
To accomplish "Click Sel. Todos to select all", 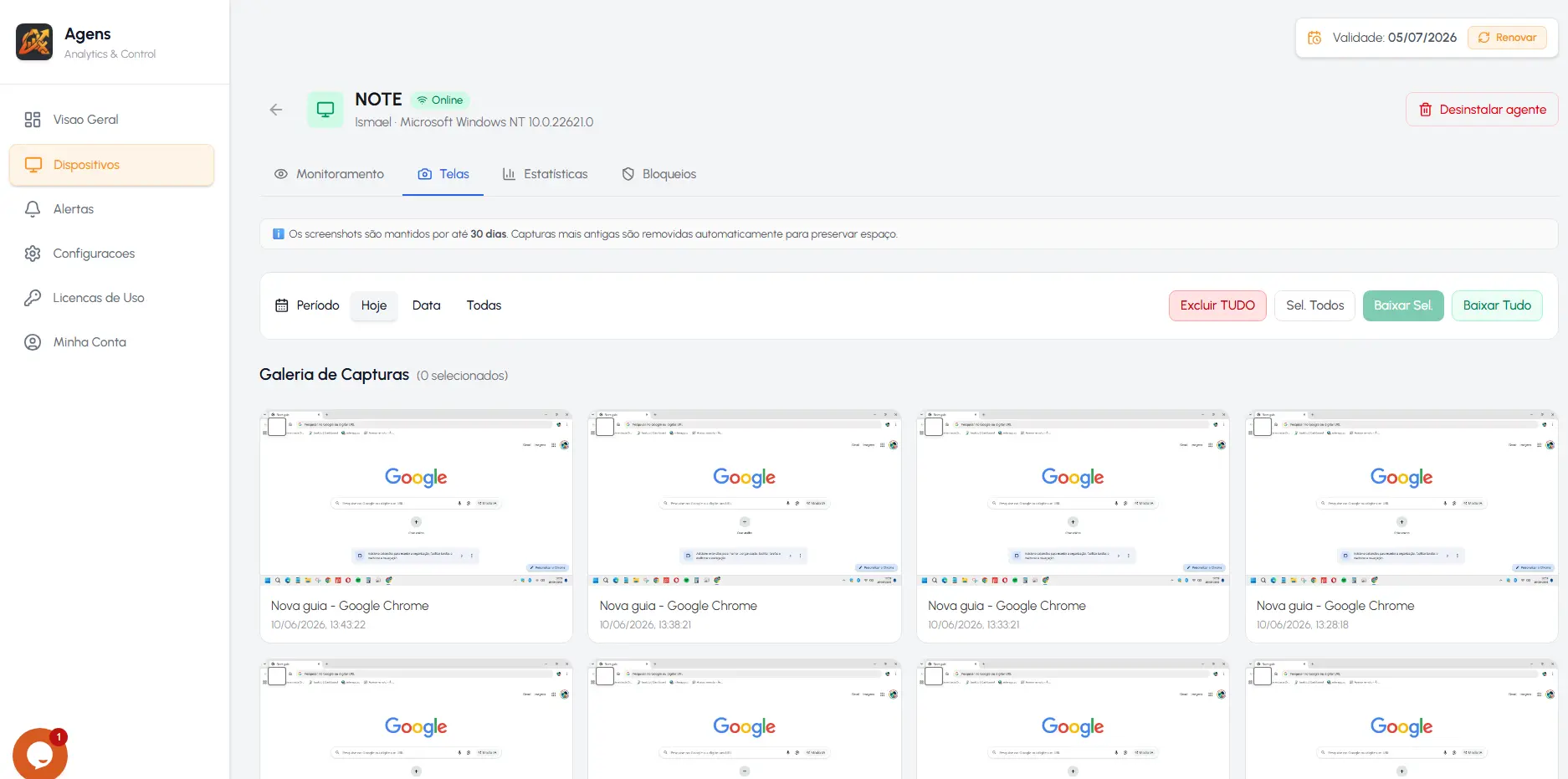I will pyautogui.click(x=1315, y=305).
